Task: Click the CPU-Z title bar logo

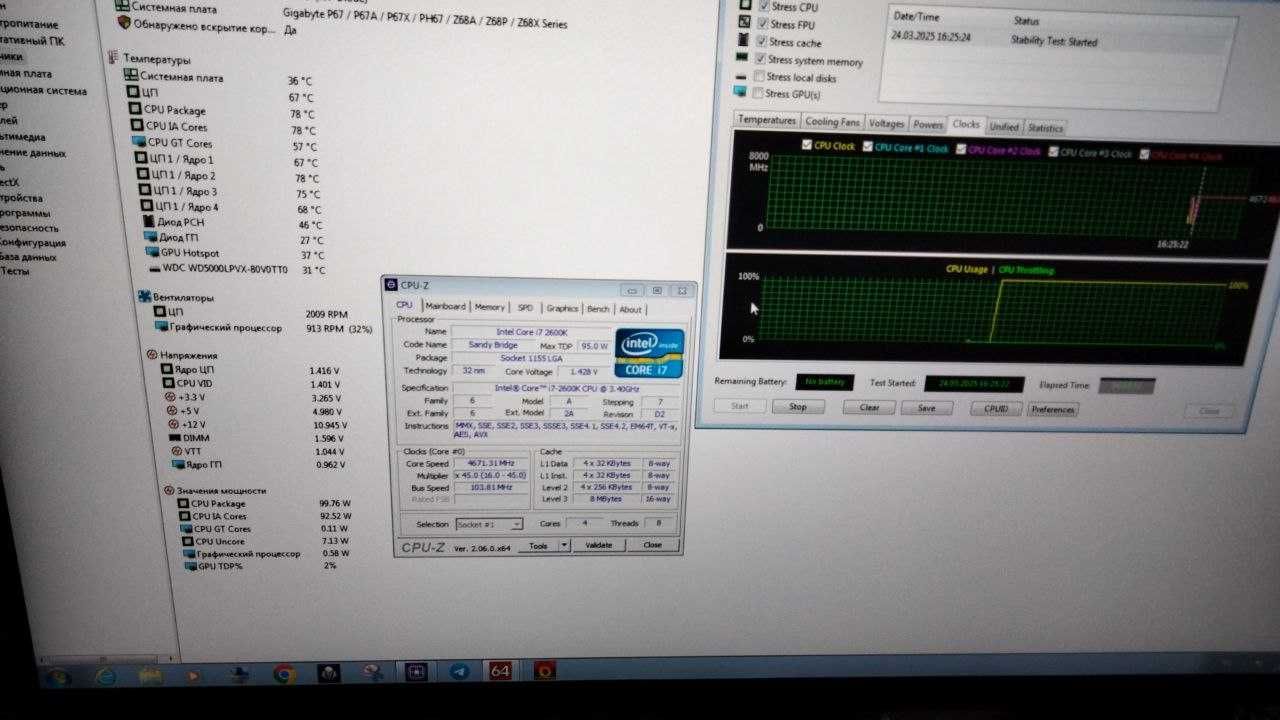Action: tap(391, 285)
